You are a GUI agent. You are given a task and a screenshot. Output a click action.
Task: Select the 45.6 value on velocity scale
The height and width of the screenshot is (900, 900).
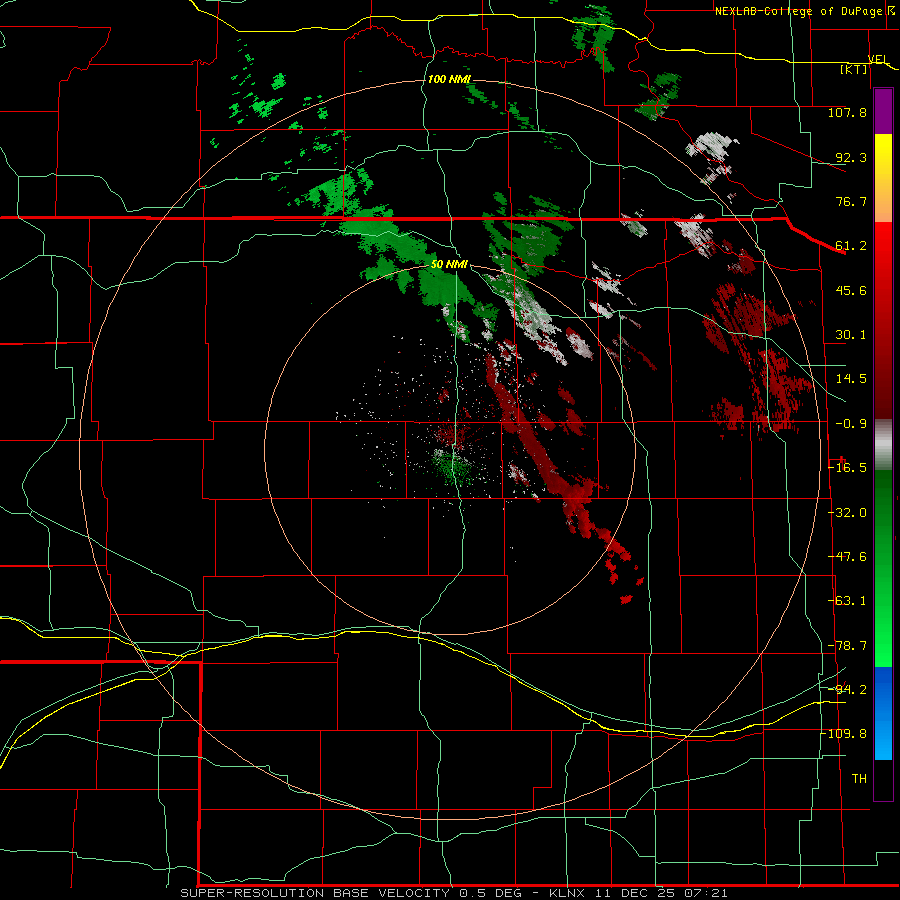tap(851, 290)
